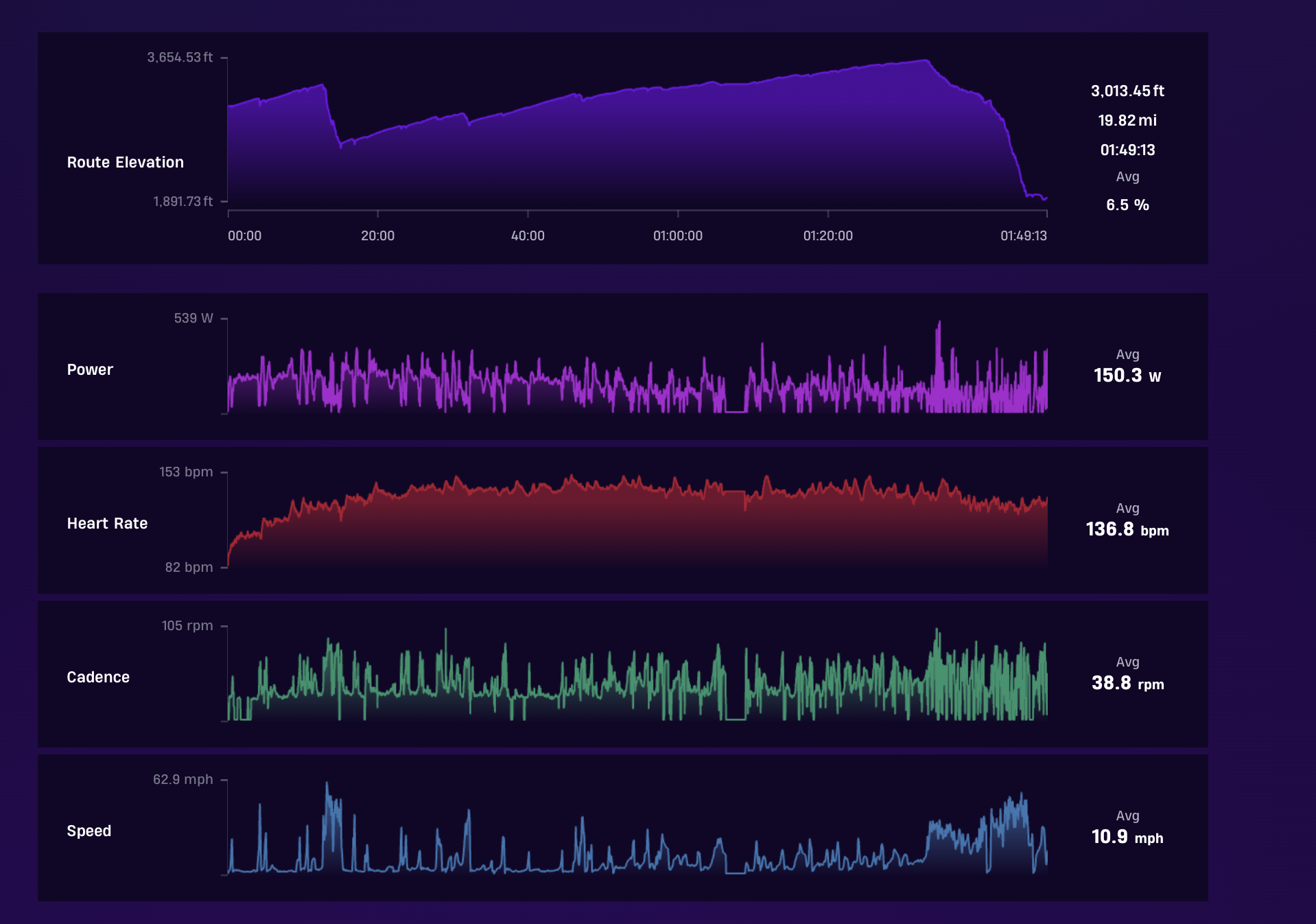
Task: Click the 6.5 % average grade value
Action: click(1127, 205)
